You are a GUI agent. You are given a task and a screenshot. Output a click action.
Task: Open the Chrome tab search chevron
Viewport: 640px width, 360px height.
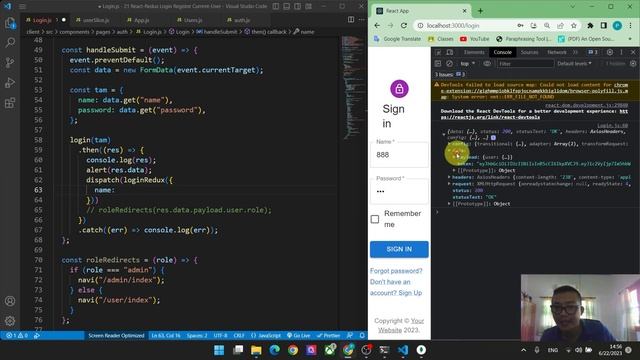tap(573, 7)
